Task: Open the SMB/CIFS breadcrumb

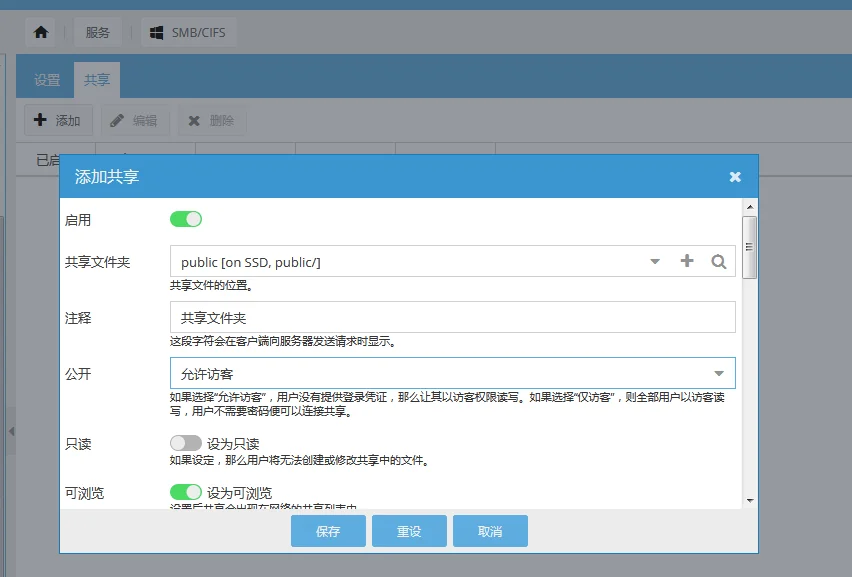Action: [189, 33]
